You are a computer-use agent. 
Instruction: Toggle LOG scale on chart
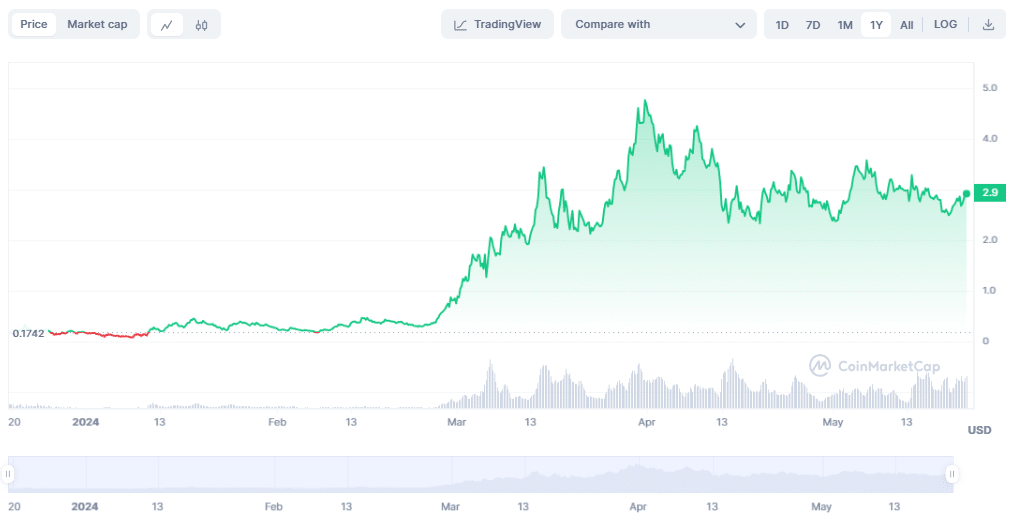pos(945,24)
